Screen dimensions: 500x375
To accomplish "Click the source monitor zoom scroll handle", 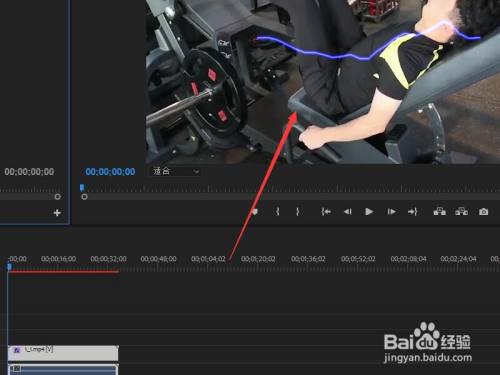I will (57, 197).
